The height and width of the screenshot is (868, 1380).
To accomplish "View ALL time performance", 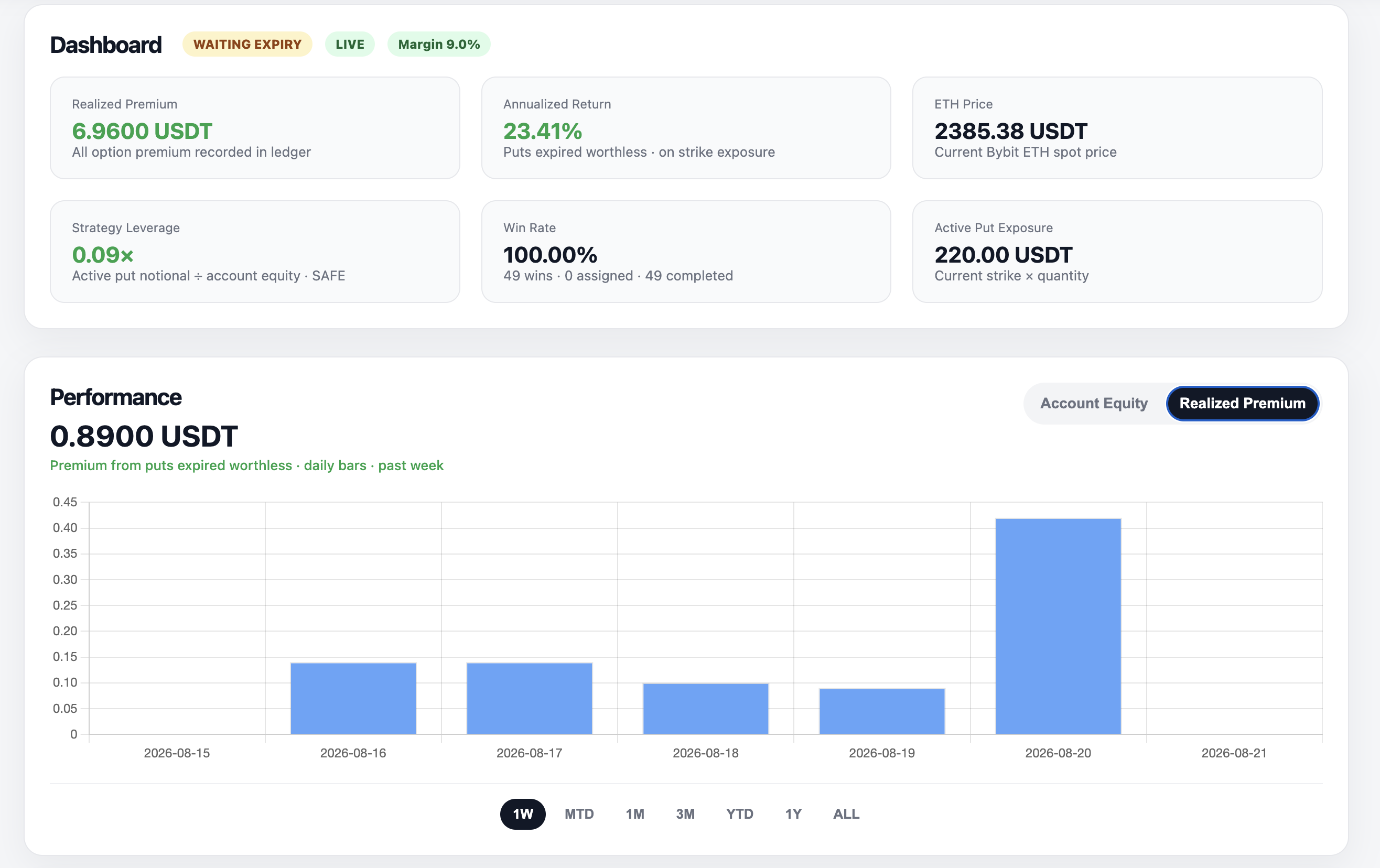I will pyautogui.click(x=846, y=813).
